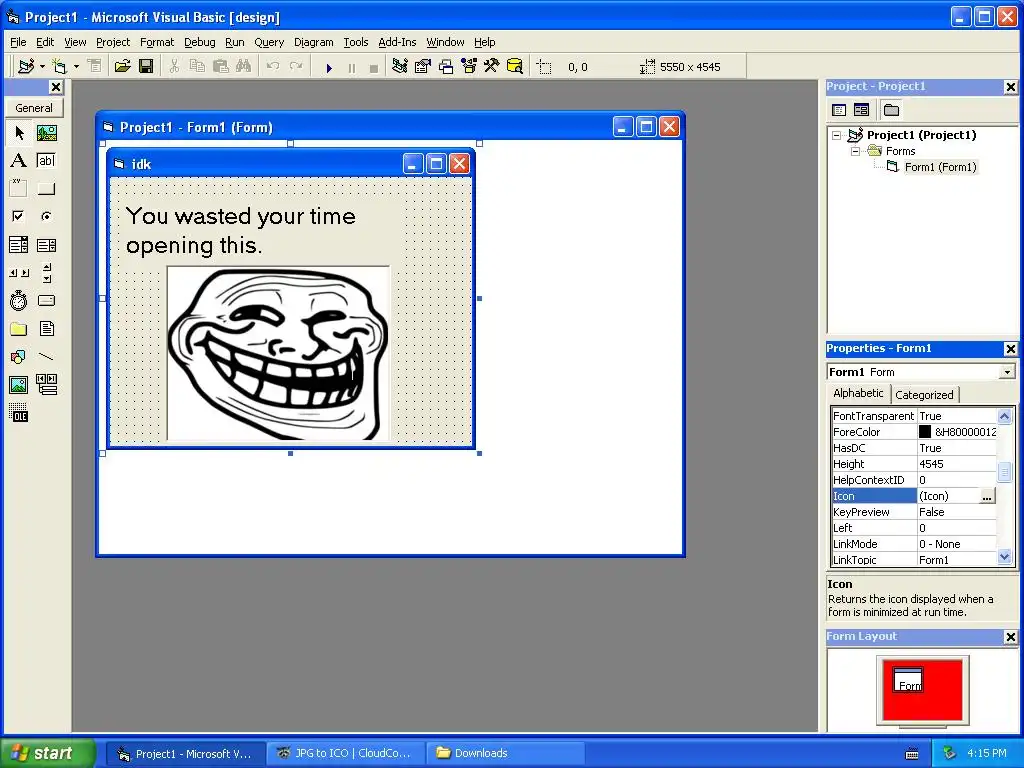Switch to JPG to ICO taskbar window

(345, 753)
